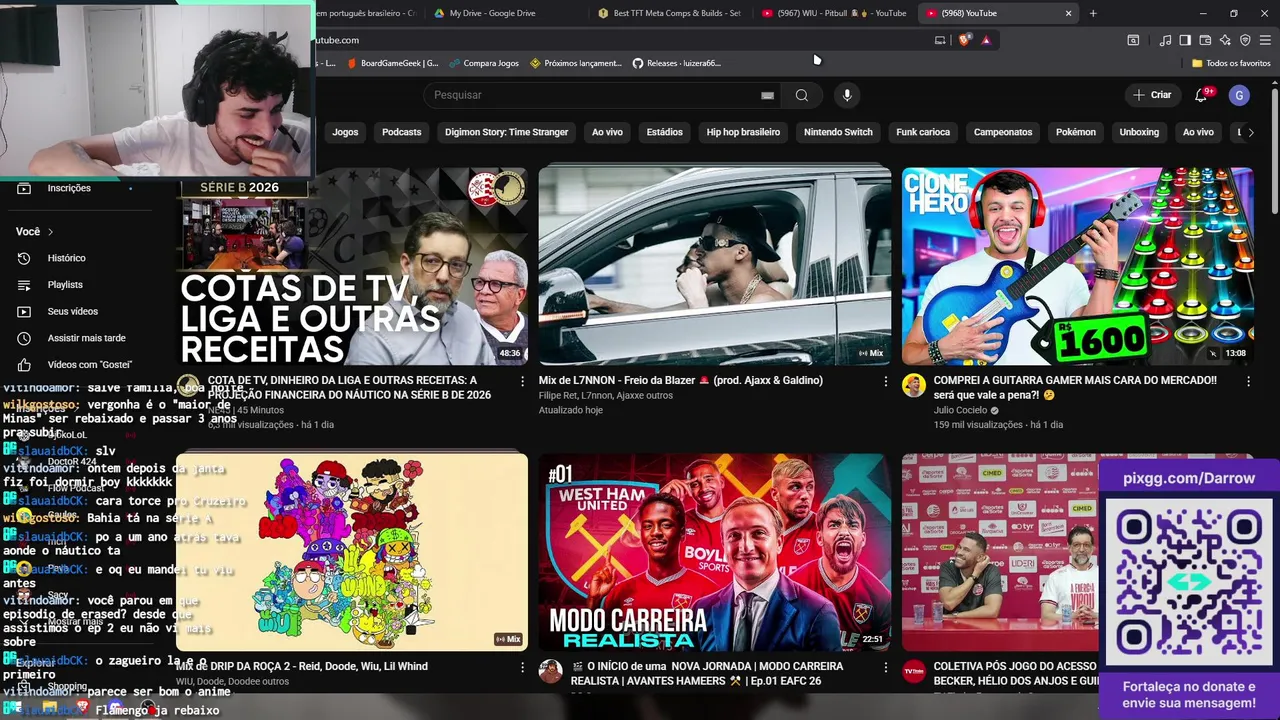
Task: Open options menu for guitarra gamer video
Action: point(1248,381)
